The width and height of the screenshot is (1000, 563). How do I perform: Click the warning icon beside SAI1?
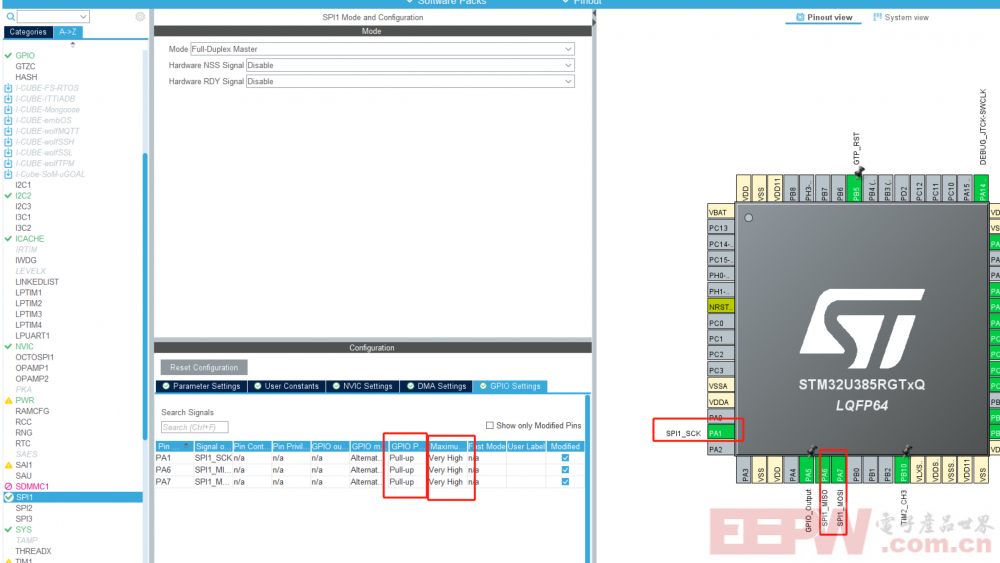pos(8,465)
